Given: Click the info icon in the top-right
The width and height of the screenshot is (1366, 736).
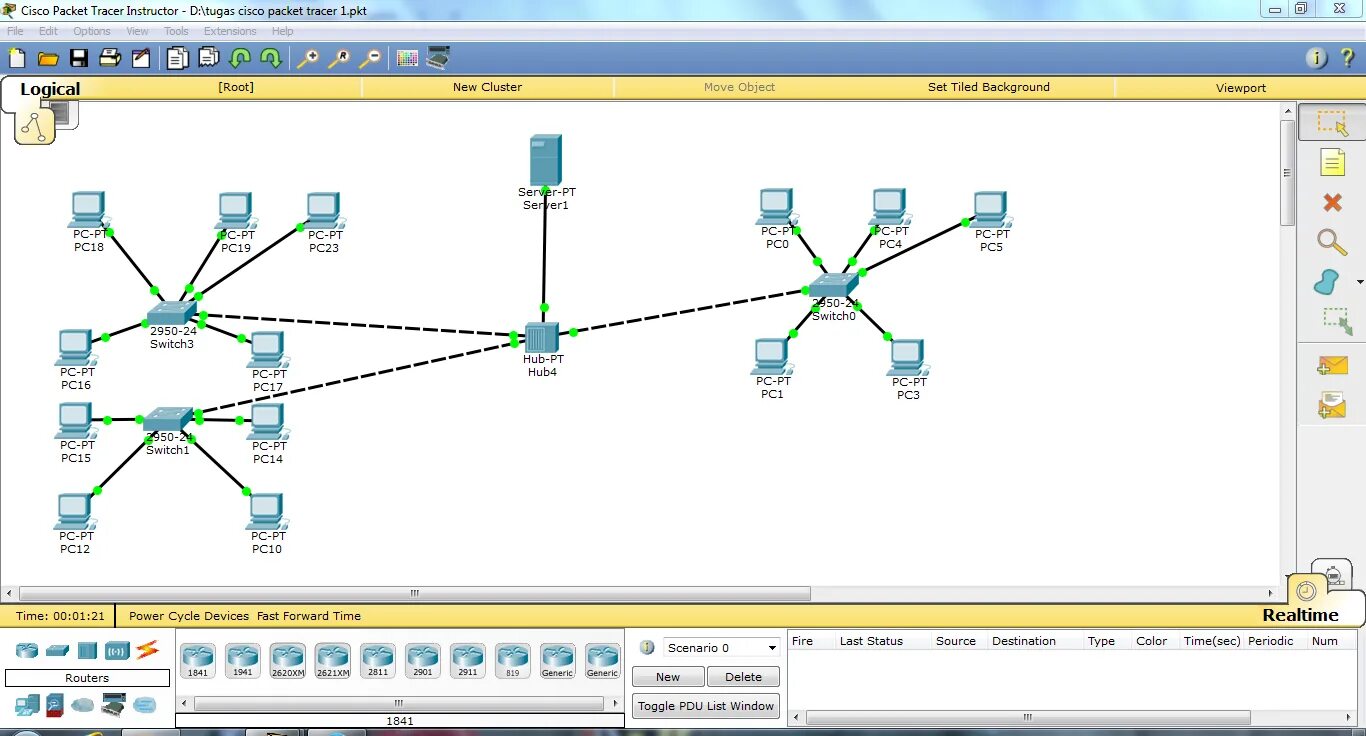Looking at the screenshot, I should (1317, 58).
